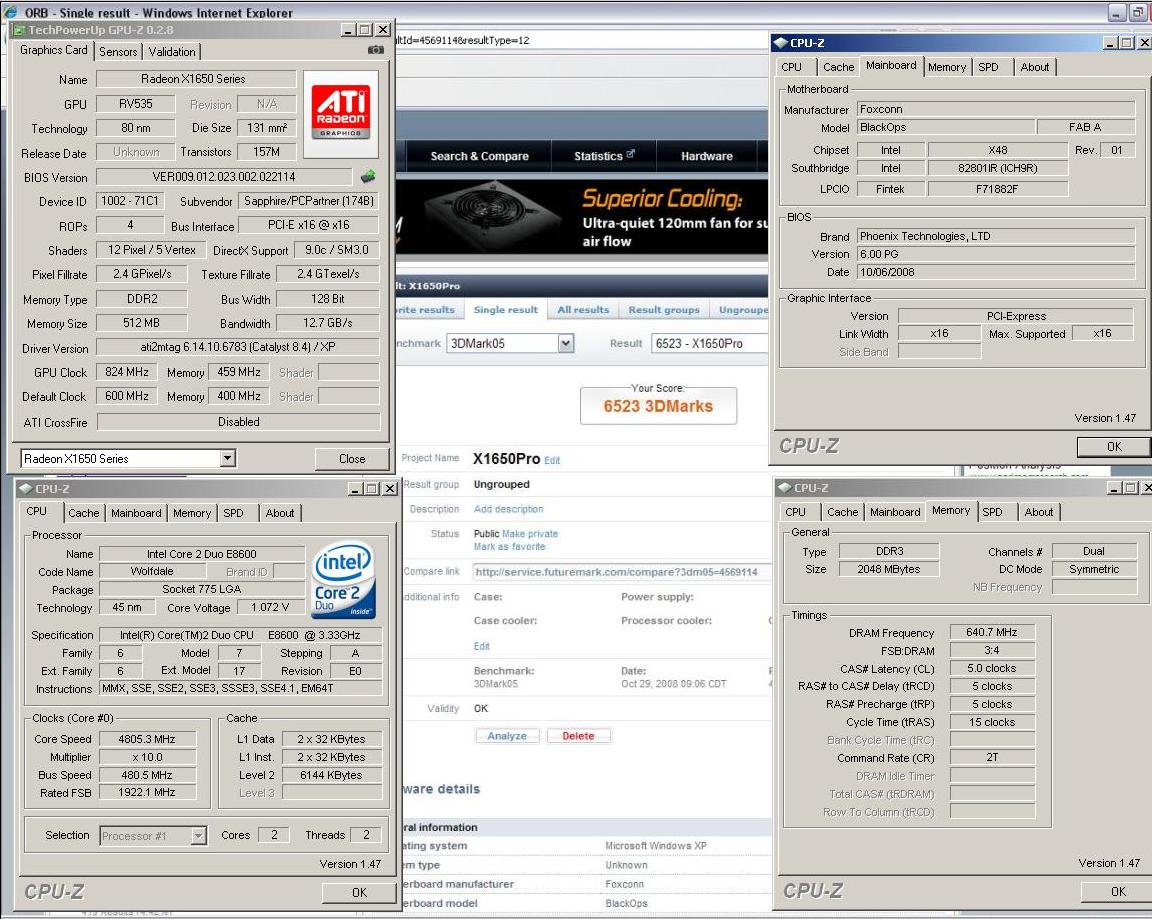
Task: Open the Mainboard tab in CPU-Z processor window
Action: coord(136,513)
